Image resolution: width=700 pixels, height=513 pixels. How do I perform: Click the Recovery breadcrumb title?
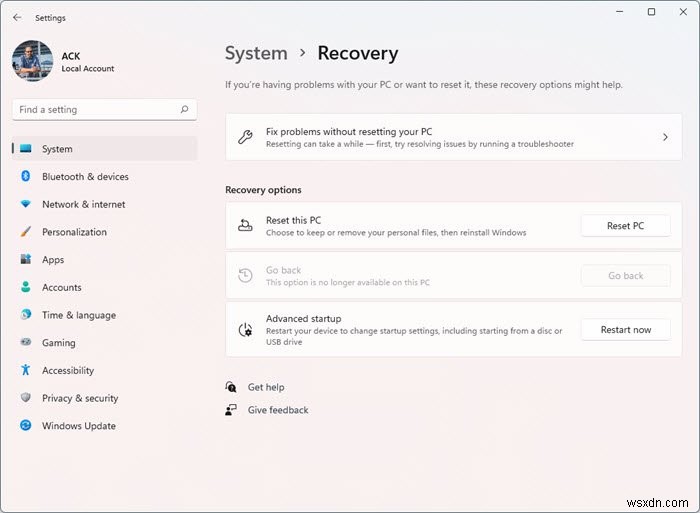tap(358, 53)
